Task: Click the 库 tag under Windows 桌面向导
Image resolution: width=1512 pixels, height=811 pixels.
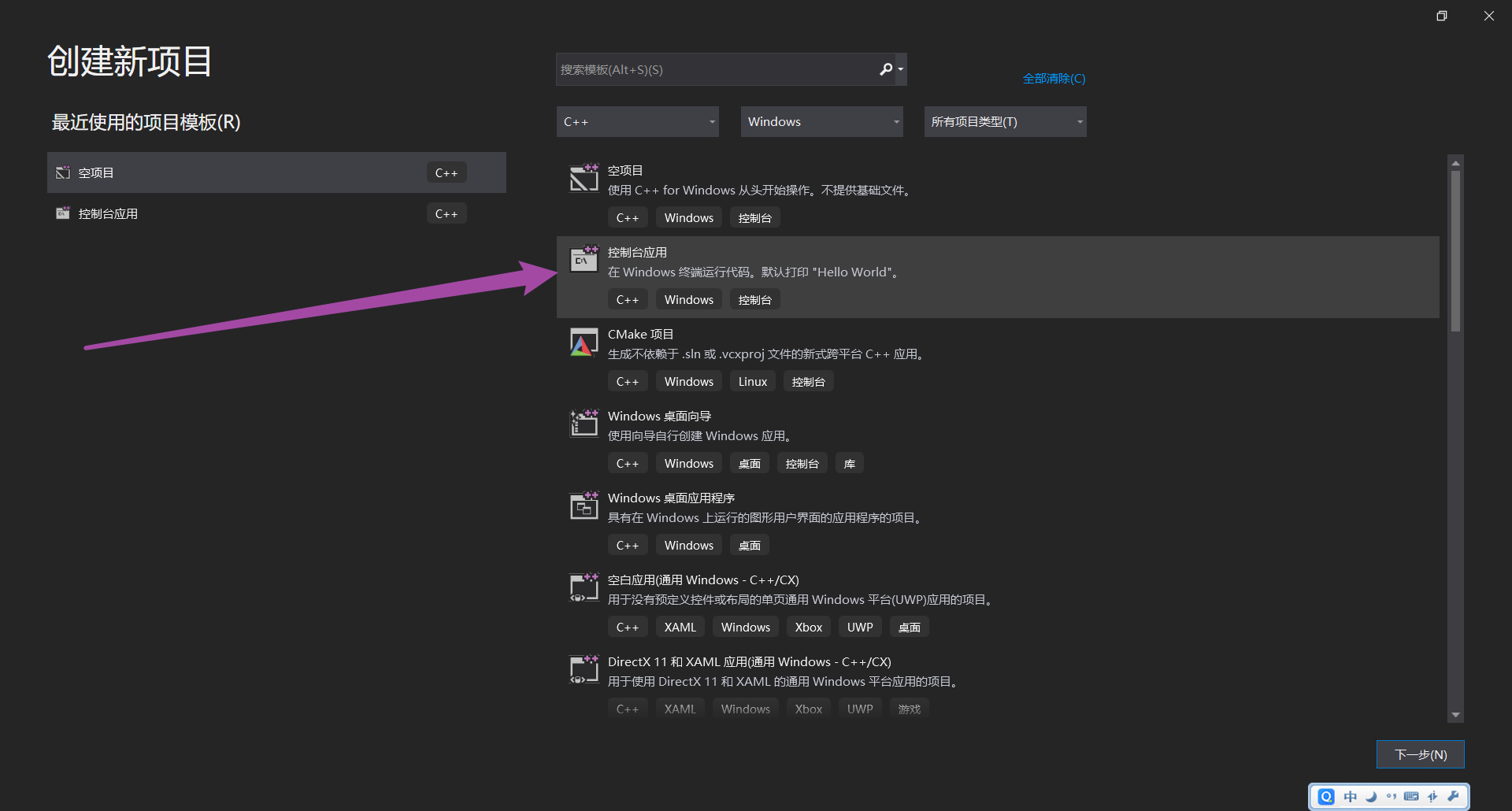Action: pos(850,463)
